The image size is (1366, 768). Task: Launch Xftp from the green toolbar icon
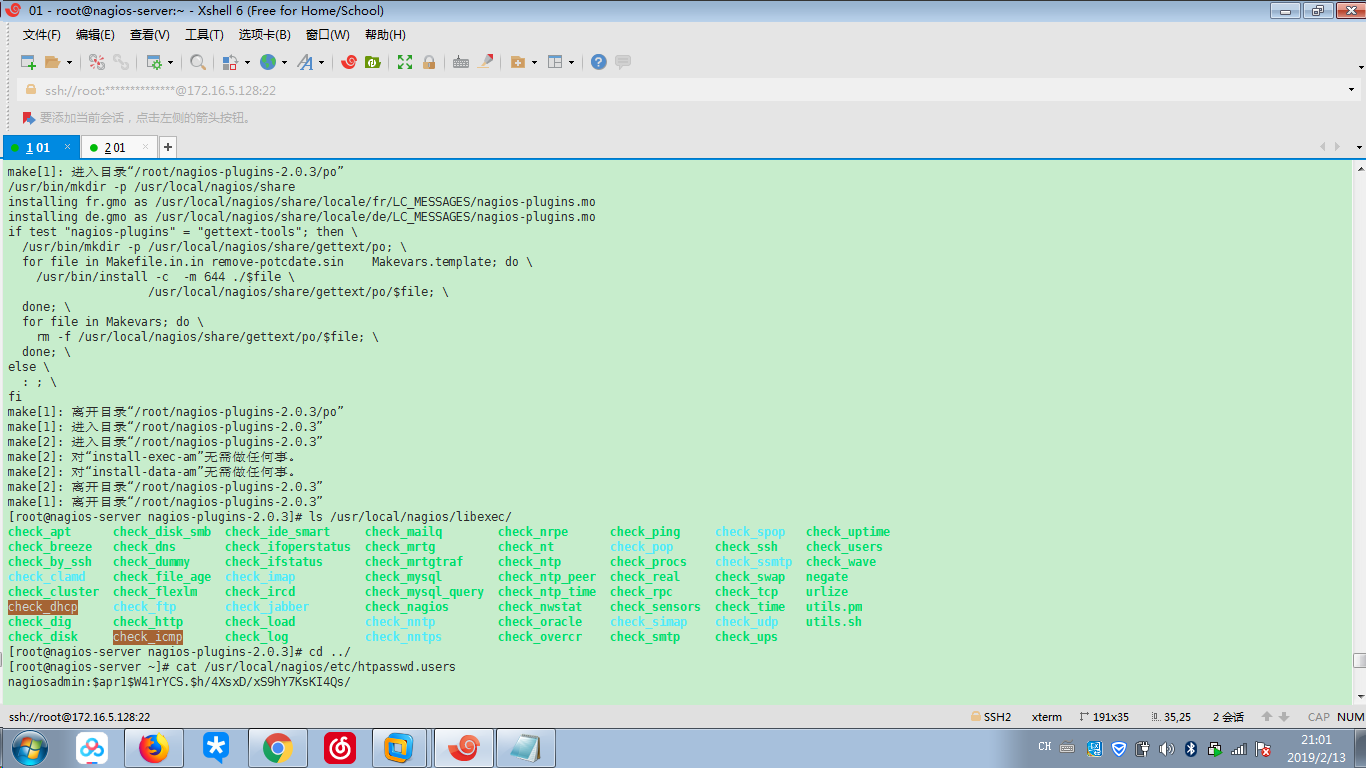[x=373, y=62]
